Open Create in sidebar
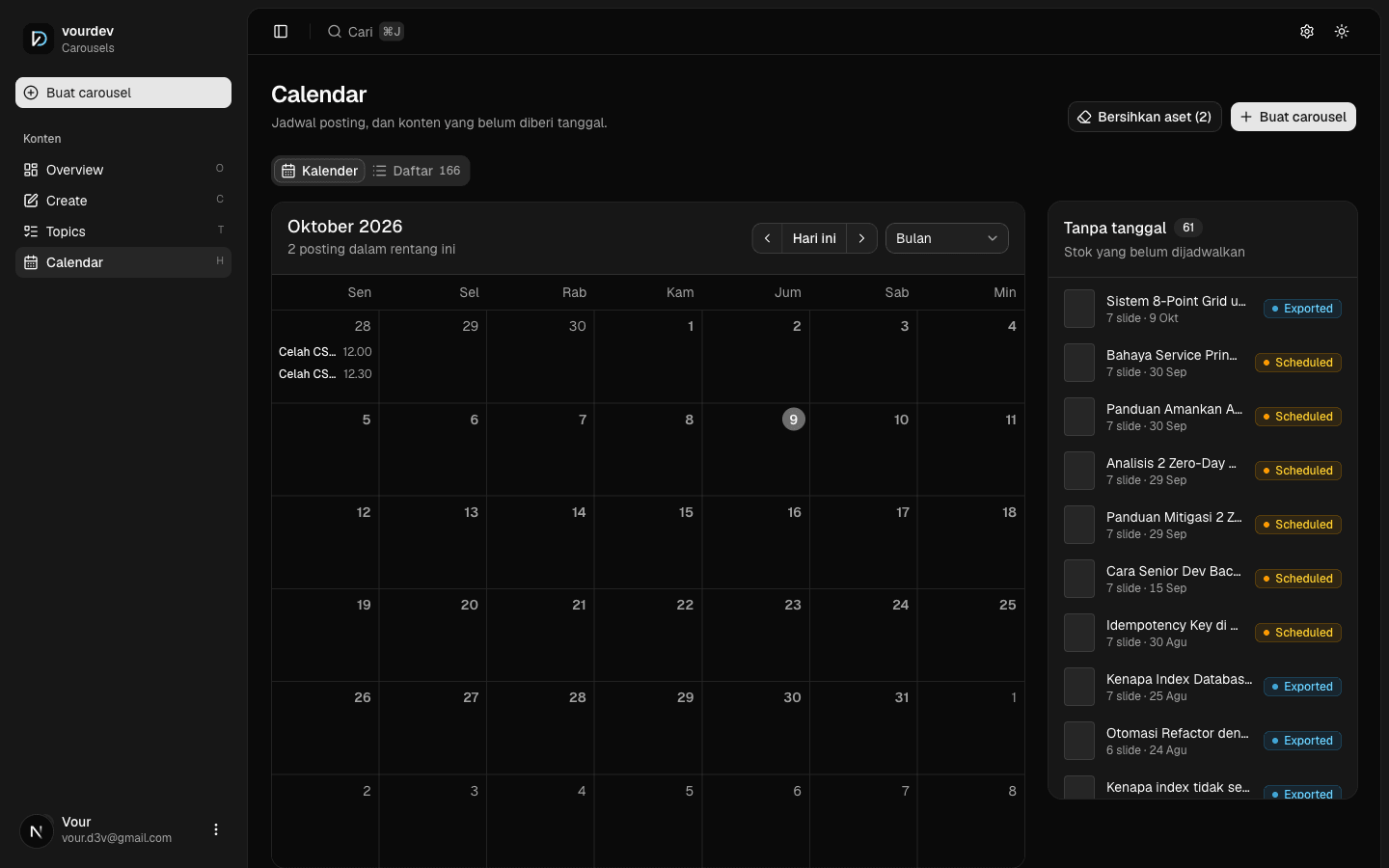The image size is (1389, 868). (123, 201)
